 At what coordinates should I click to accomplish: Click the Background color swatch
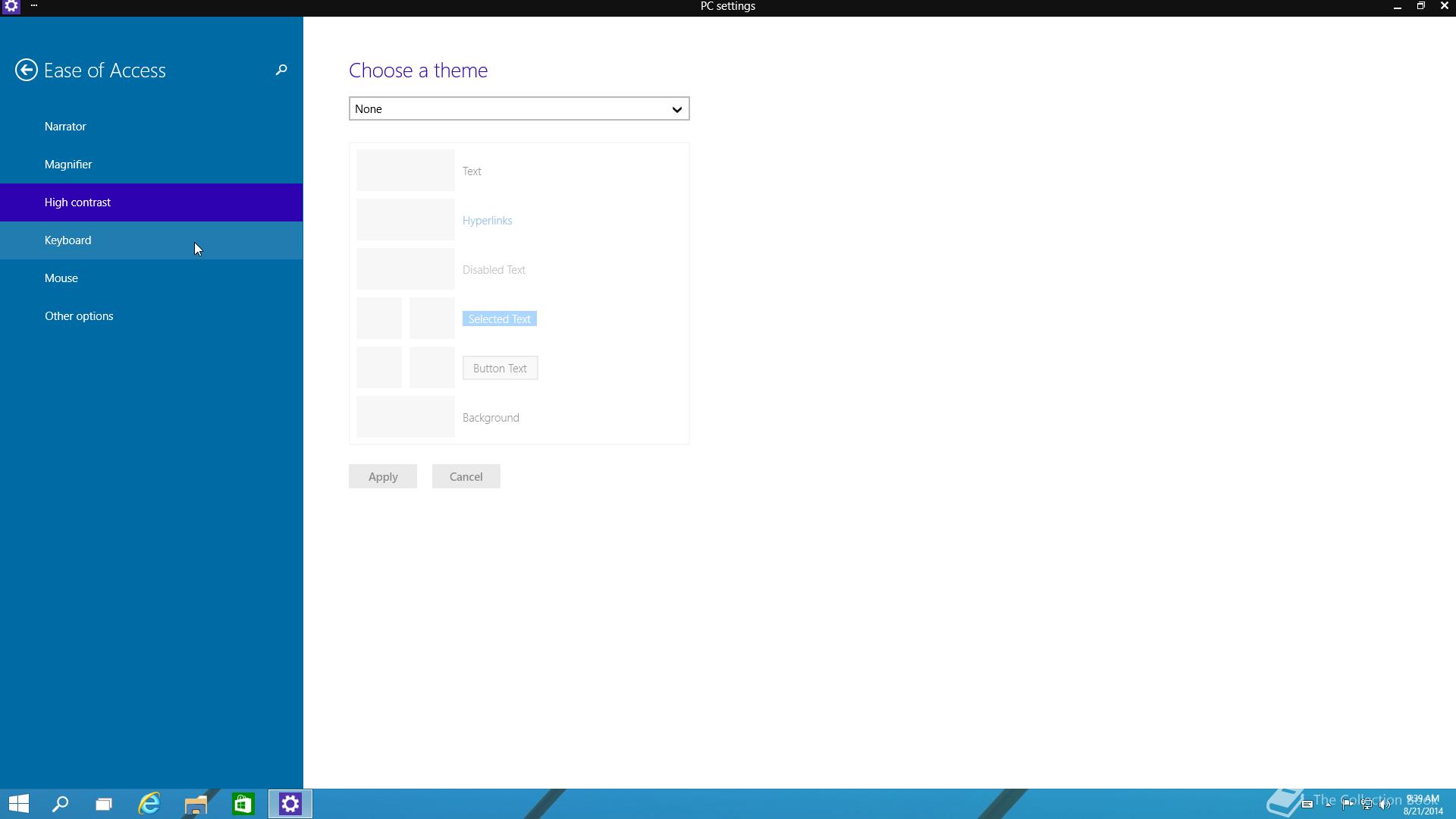[406, 417]
